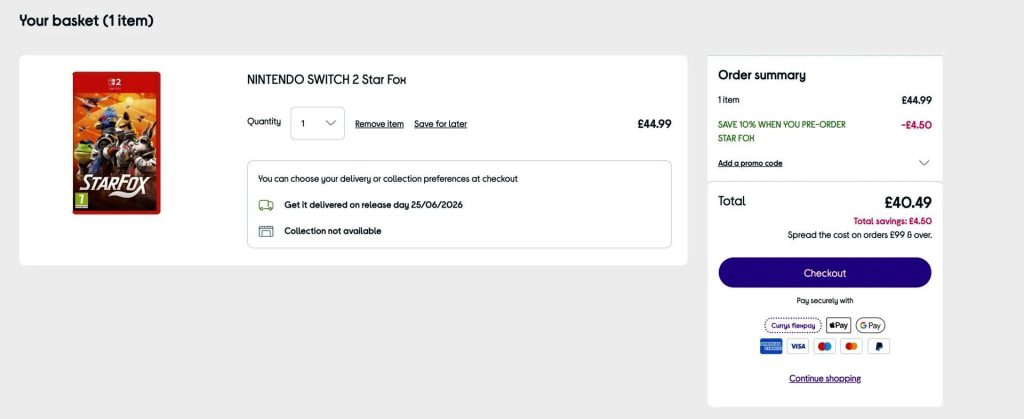Click the collection store icon
This screenshot has height=419, width=1024.
tap(266, 231)
